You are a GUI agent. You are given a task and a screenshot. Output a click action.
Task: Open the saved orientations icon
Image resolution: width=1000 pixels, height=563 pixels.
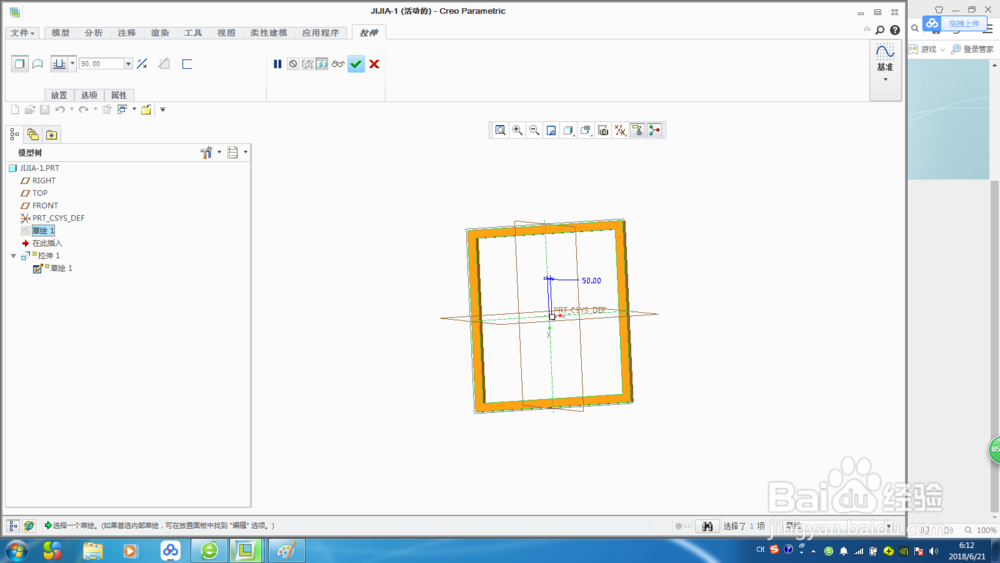[586, 131]
